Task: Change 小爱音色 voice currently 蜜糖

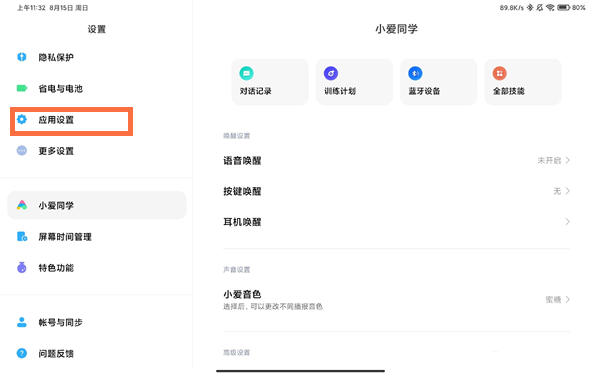Action: click(396, 299)
